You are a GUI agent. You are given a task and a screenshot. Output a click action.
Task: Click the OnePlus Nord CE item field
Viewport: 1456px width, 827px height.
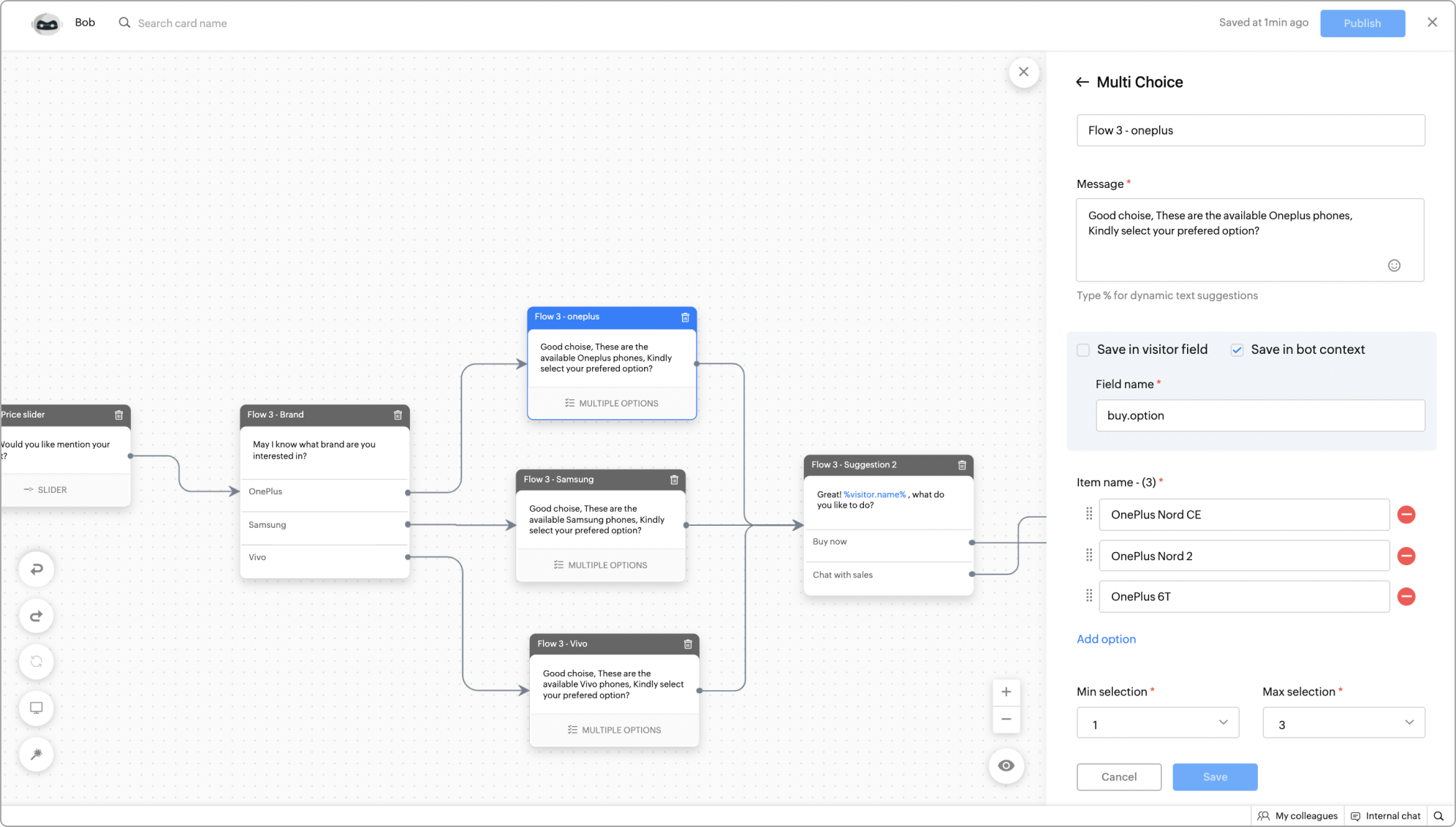point(1244,515)
